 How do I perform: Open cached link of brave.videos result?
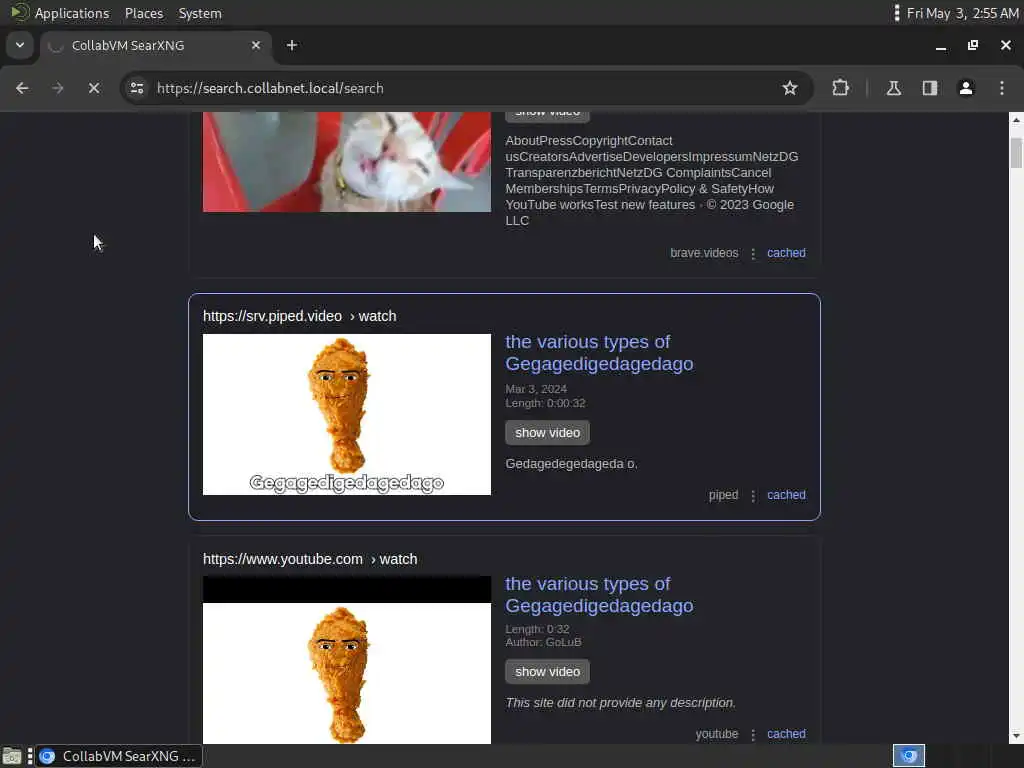click(786, 253)
